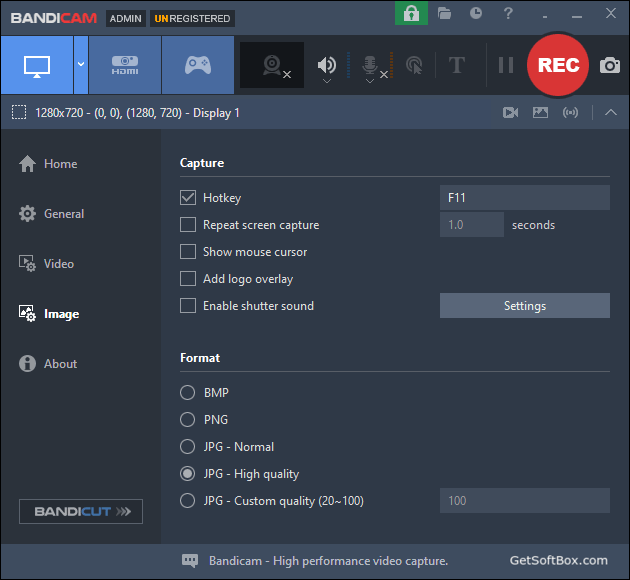Start recording with the REC button
Viewport: 630px width, 580px height.
558,65
